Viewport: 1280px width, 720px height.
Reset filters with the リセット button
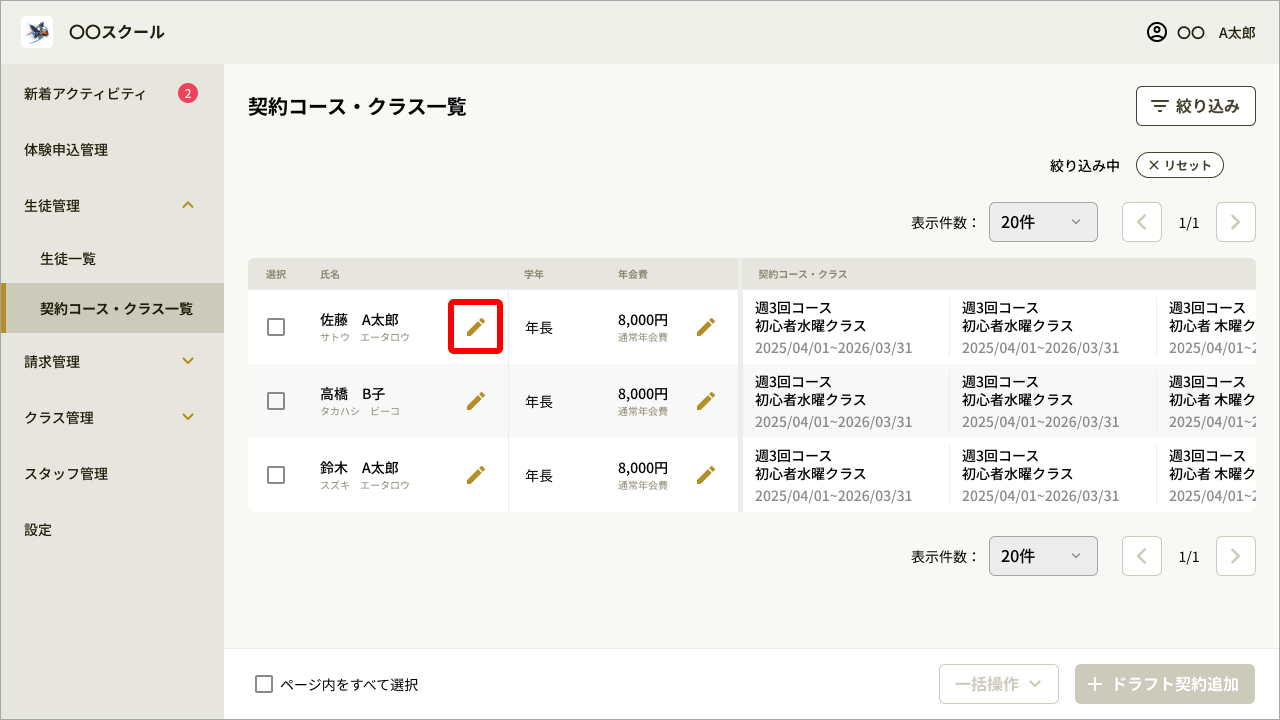[x=1179, y=164]
